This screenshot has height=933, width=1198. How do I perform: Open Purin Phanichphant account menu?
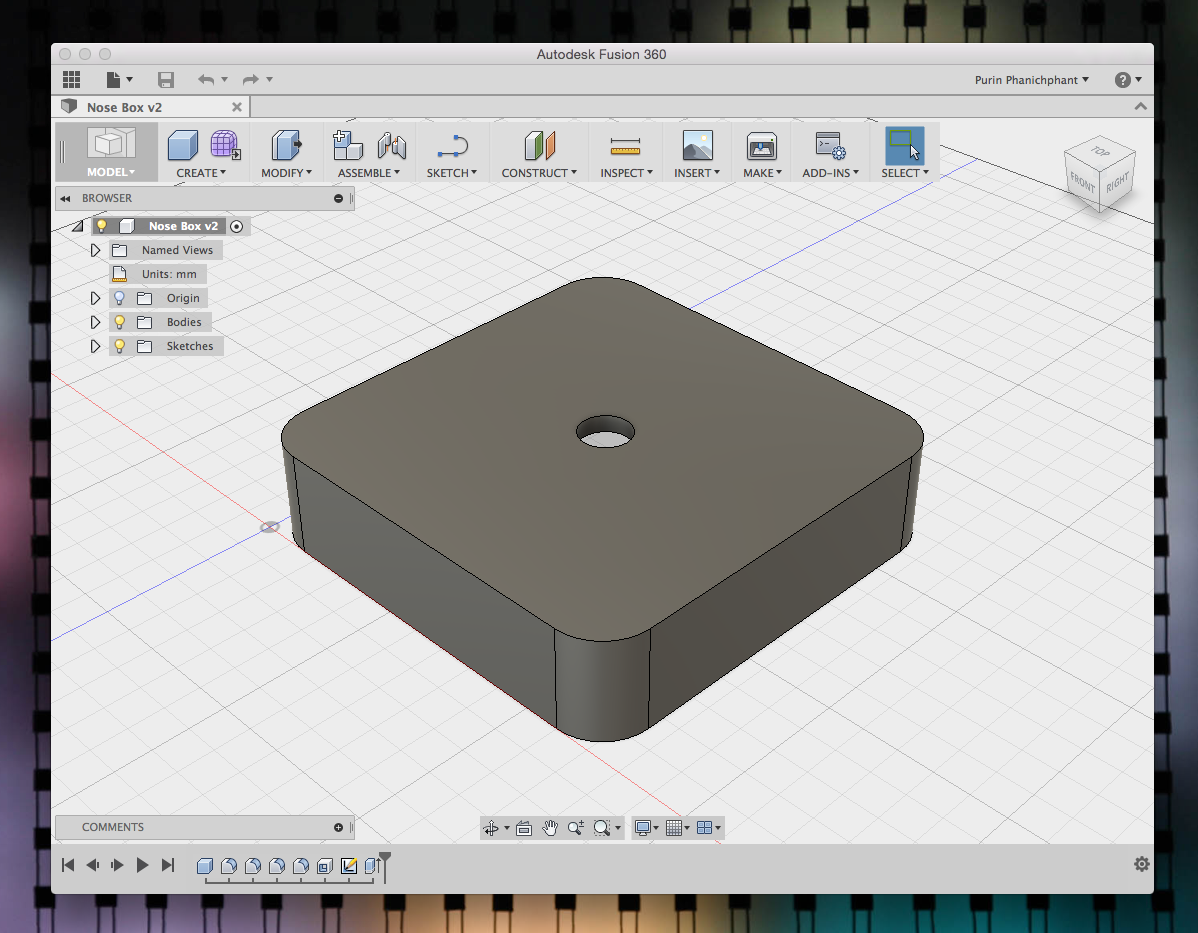(x=1031, y=79)
